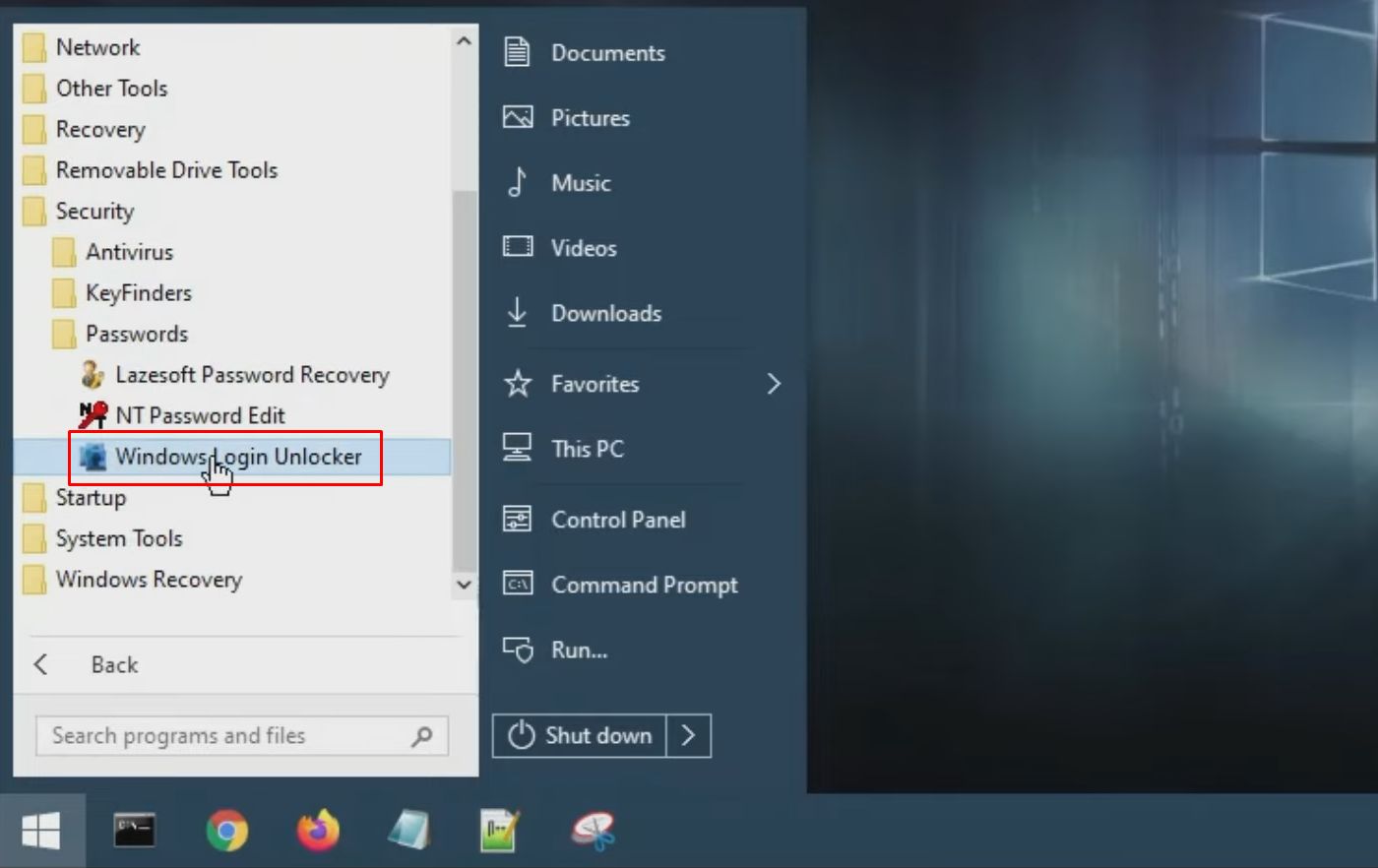Viewport: 1378px width, 868px height.
Task: Open the Downloads folder
Action: click(605, 313)
